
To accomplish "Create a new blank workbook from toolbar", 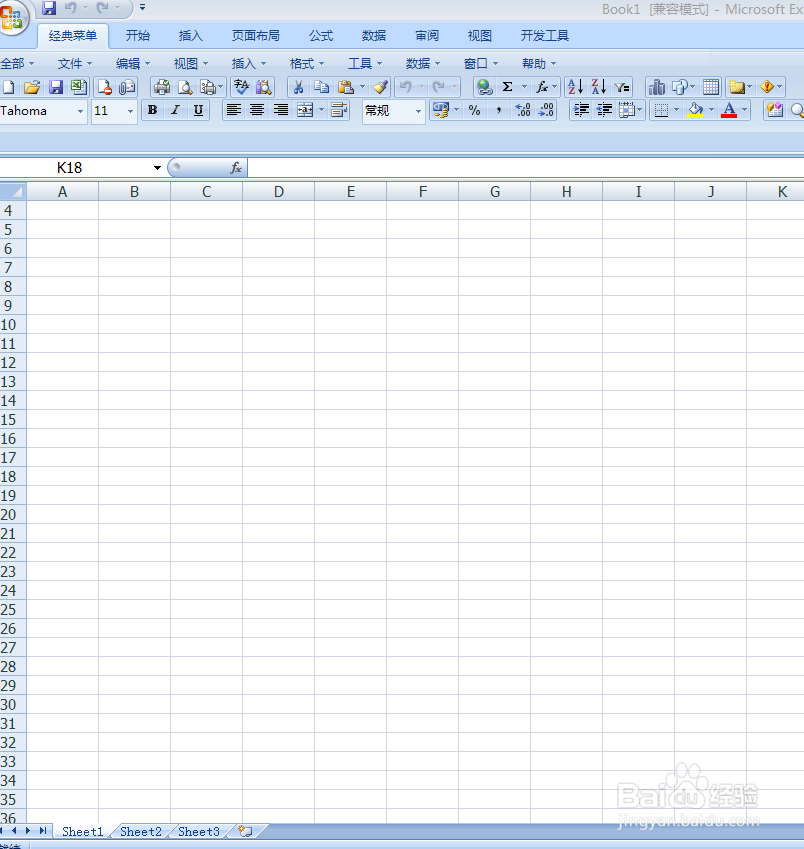I will [9, 87].
